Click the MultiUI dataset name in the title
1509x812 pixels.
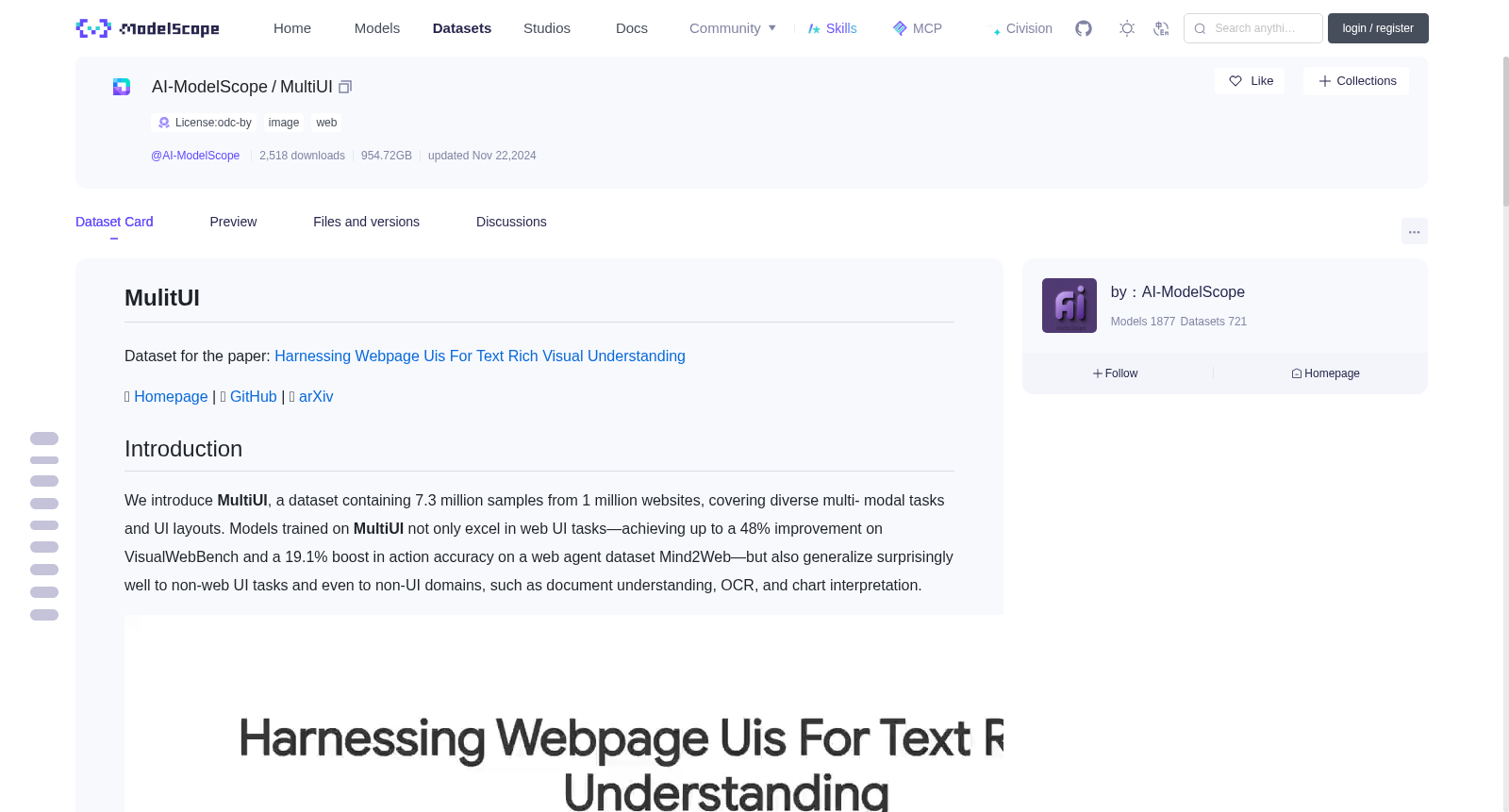pos(307,87)
